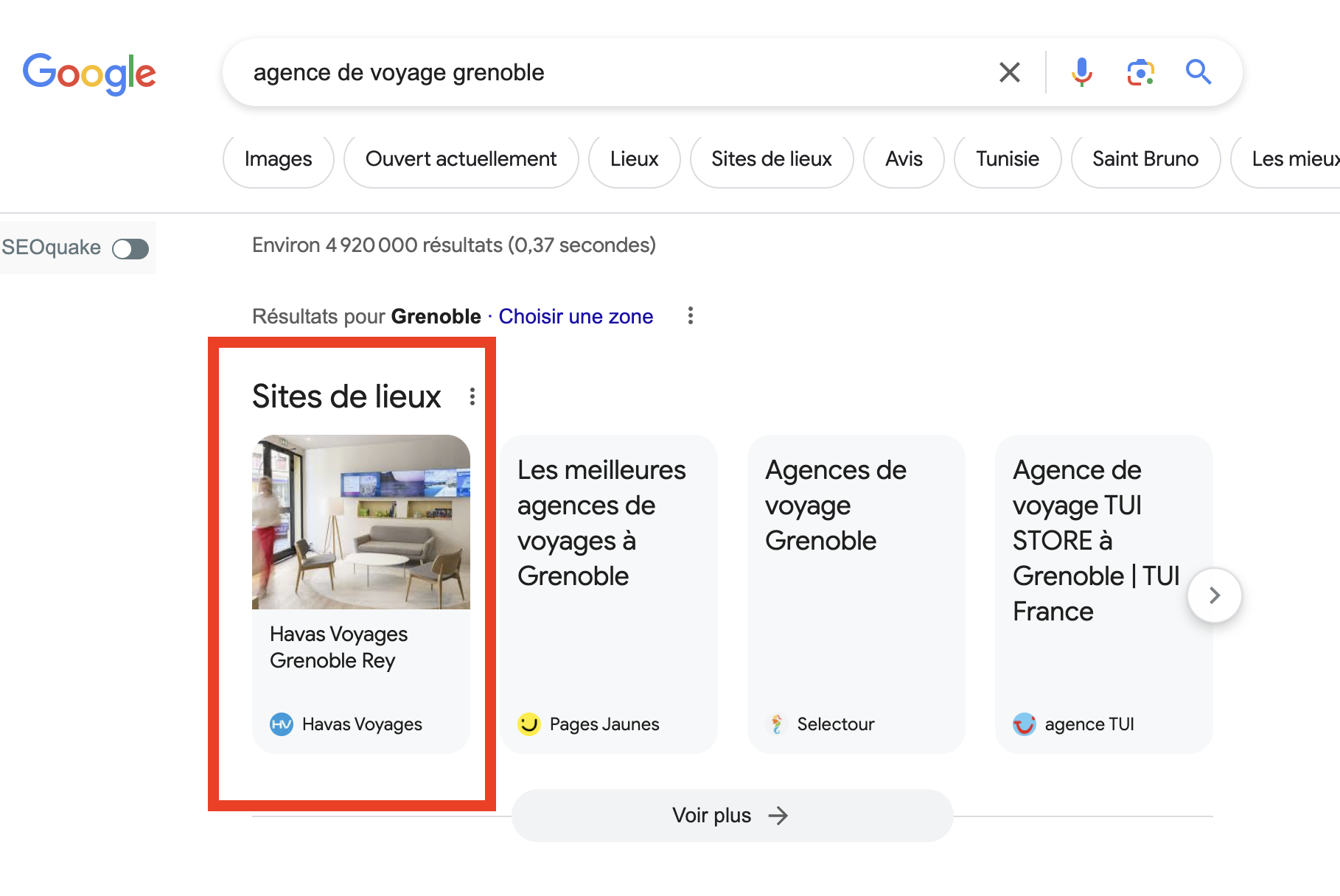This screenshot has width=1340, height=896.
Task: Select the Saint Bruno filter chip
Action: coord(1145,159)
